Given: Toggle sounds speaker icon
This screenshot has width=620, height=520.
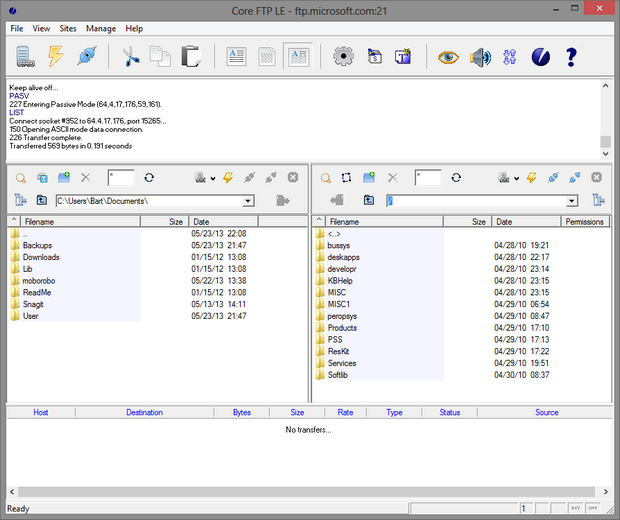Looking at the screenshot, I should tap(480, 57).
